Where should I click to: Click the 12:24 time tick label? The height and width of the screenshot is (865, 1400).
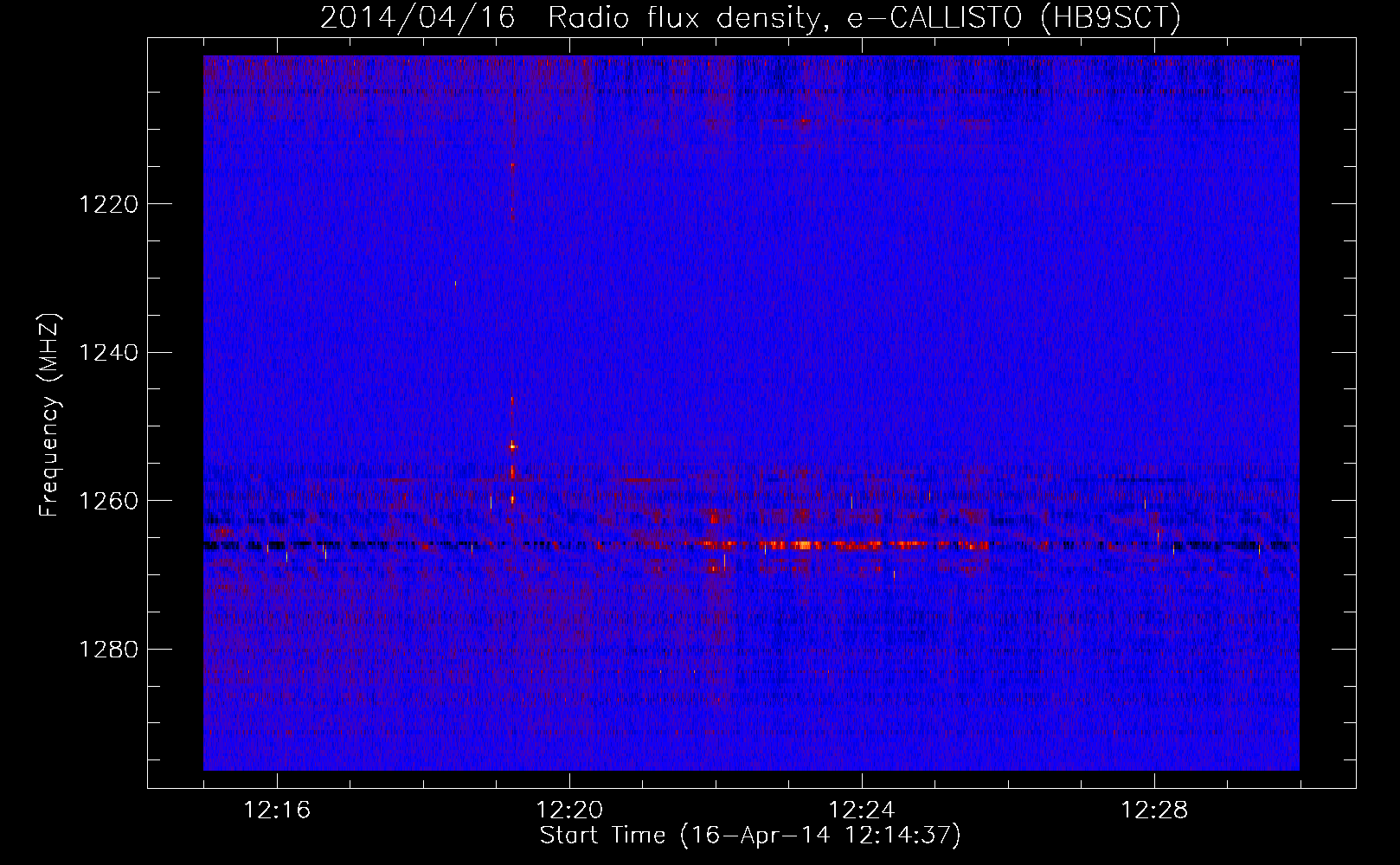coord(862,811)
